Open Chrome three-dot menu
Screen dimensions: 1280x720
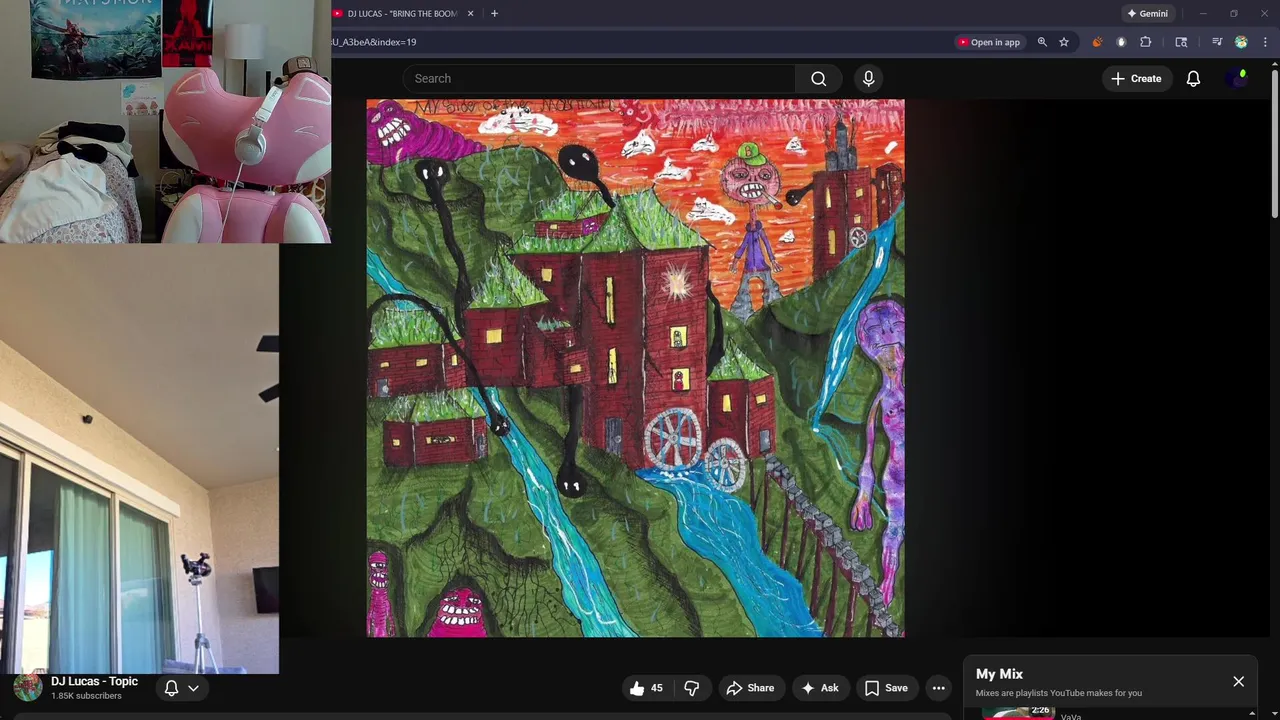click(x=1265, y=42)
